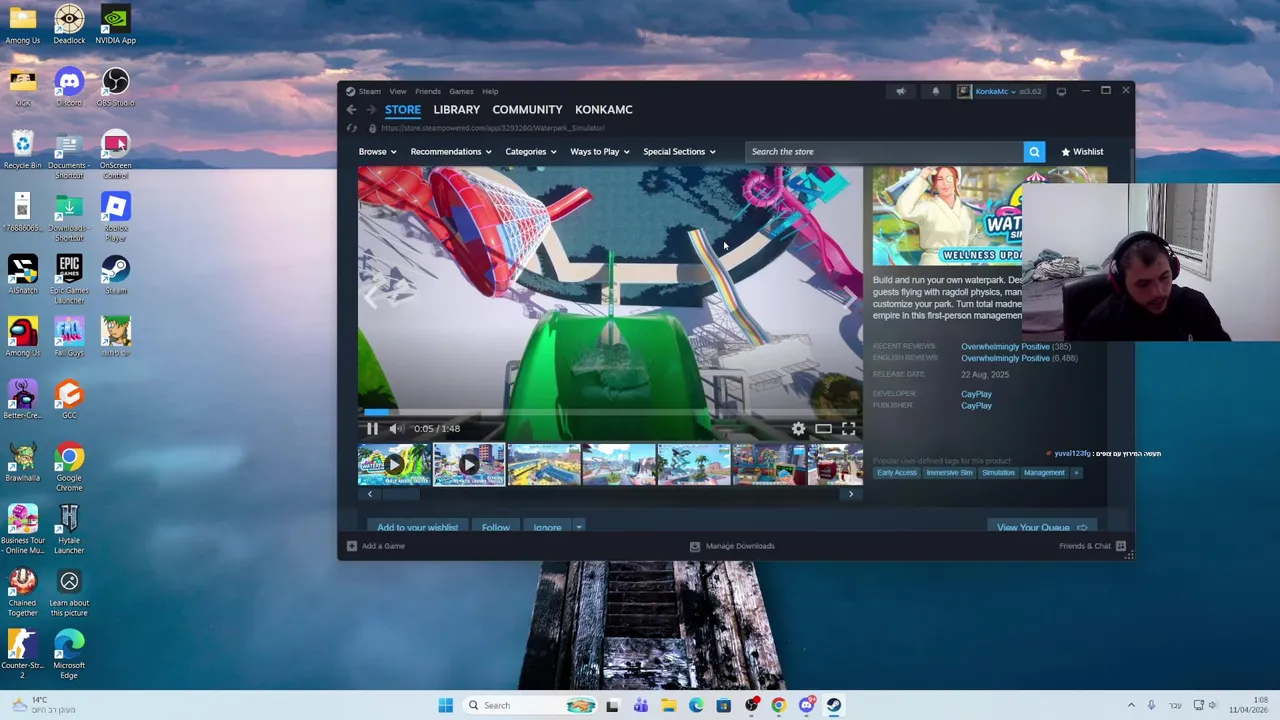Open the Roblox Player desktop shortcut
Viewport: 1280px width, 720px height.
click(115, 217)
